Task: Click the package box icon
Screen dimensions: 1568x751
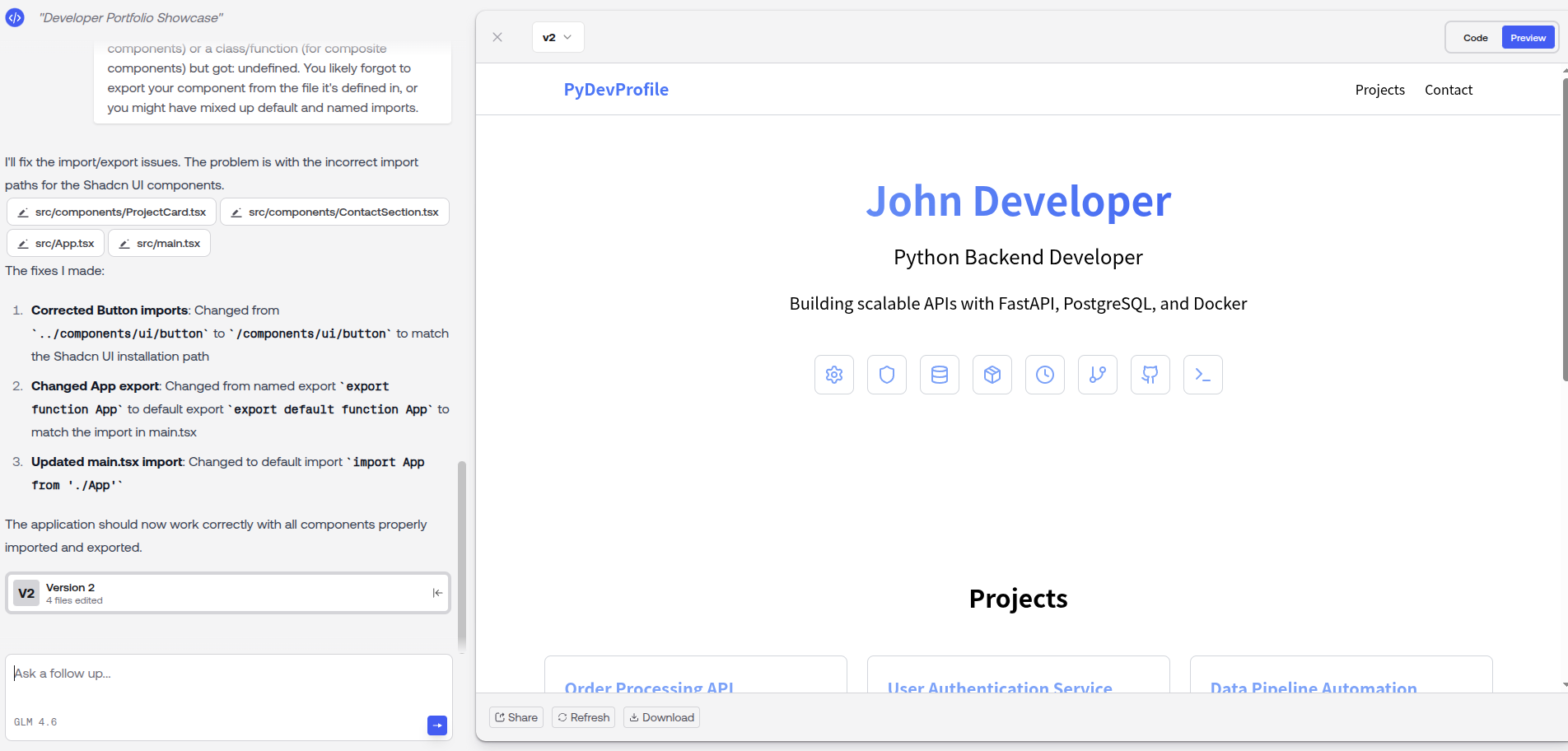Action: (992, 375)
